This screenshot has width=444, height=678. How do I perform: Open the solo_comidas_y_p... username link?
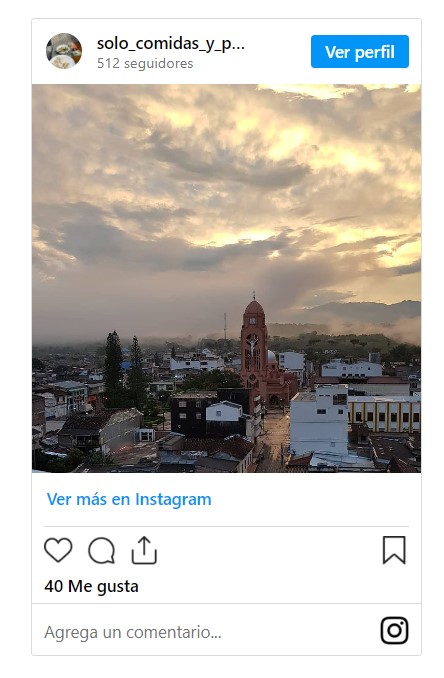[x=171, y=44]
